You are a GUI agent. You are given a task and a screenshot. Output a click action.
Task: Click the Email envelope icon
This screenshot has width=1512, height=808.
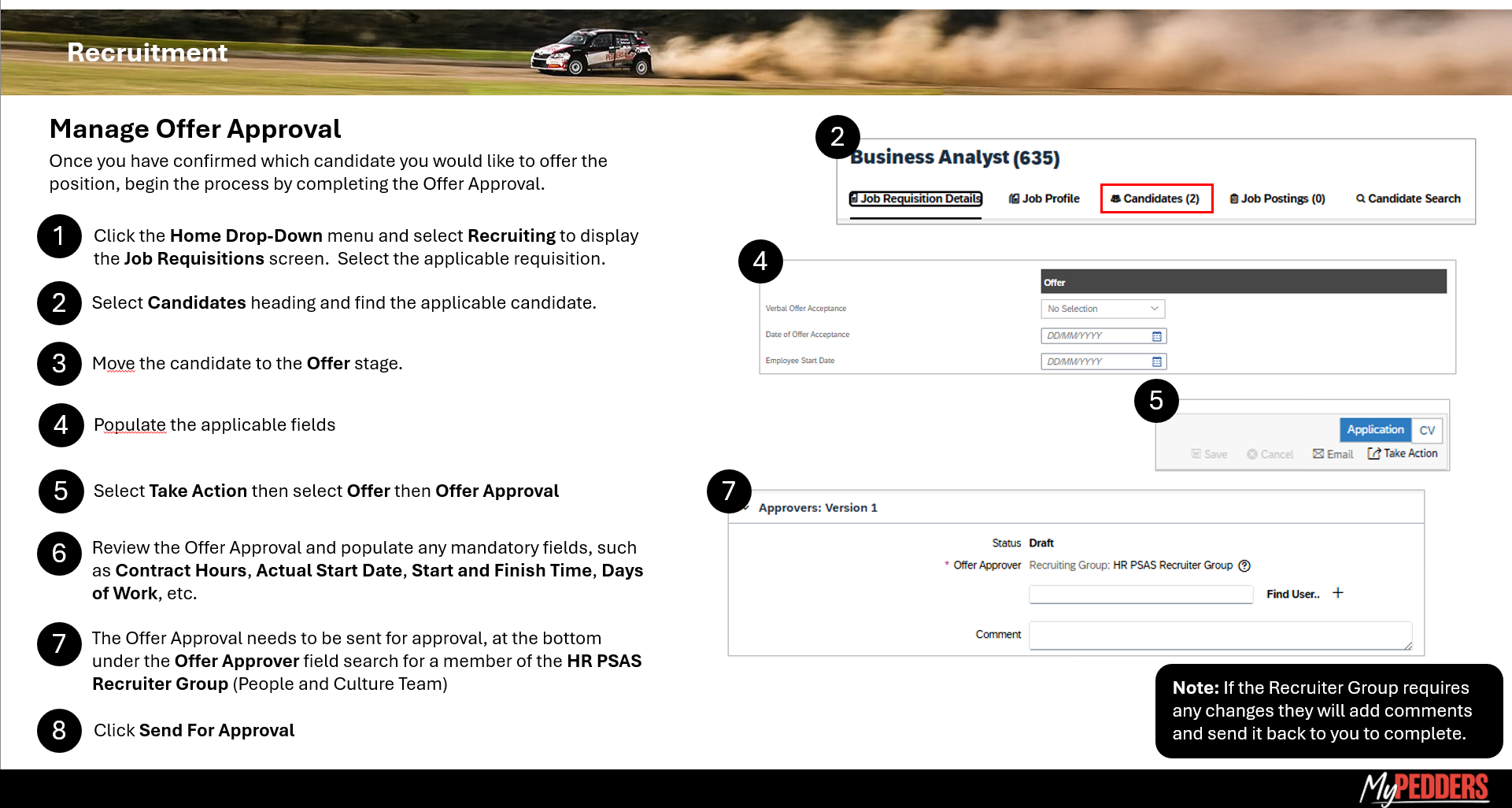pyautogui.click(x=1318, y=454)
